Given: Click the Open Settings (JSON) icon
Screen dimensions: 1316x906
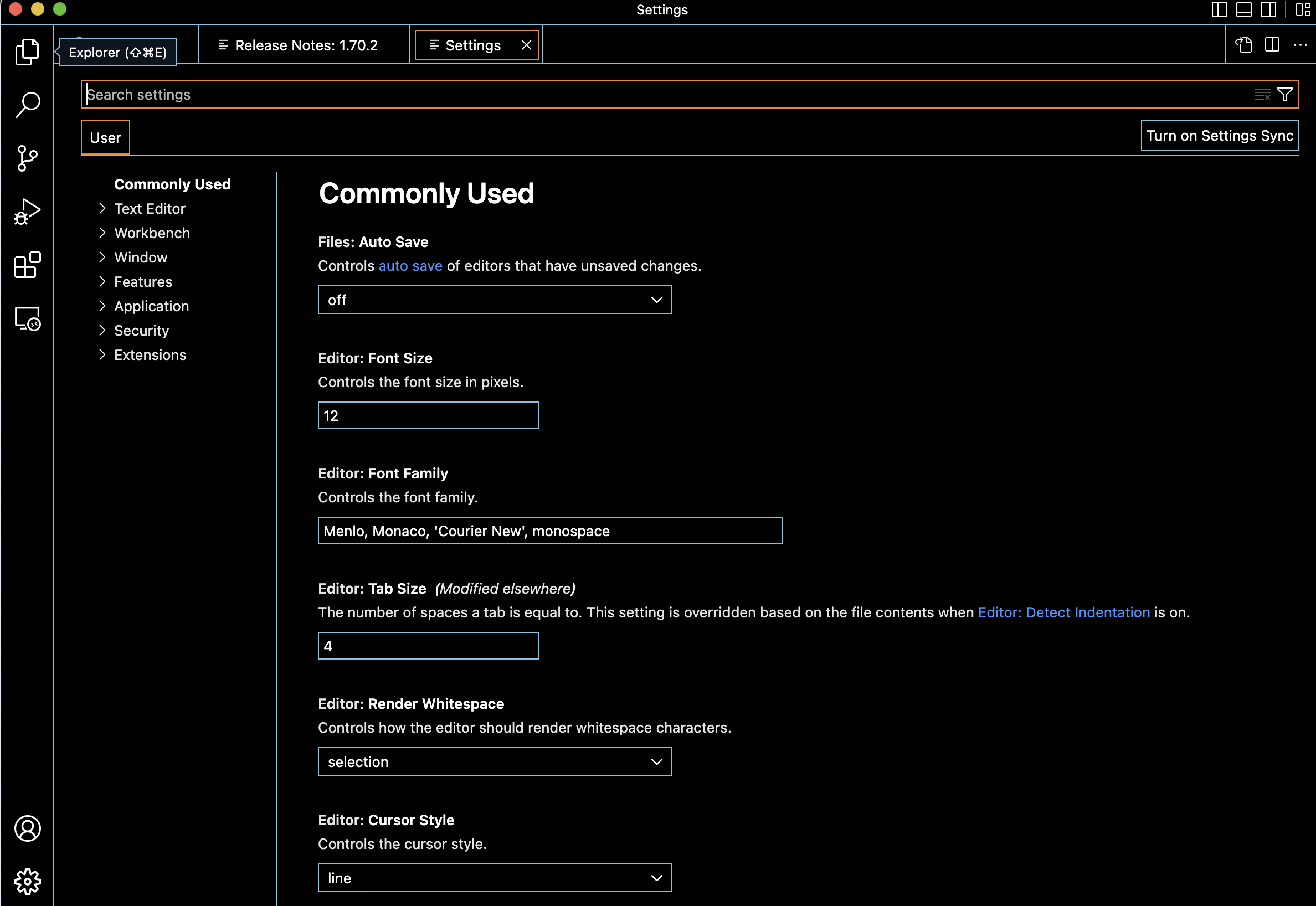Looking at the screenshot, I should pyautogui.click(x=1243, y=45).
